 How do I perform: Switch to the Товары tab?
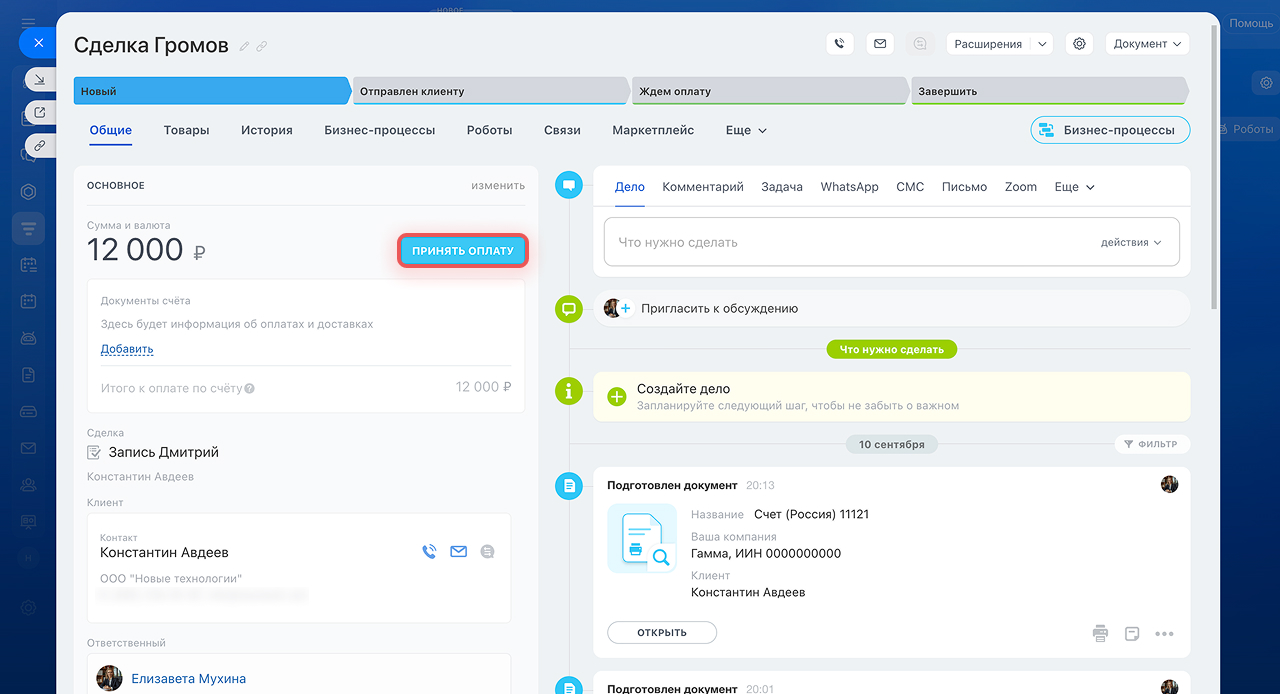(x=186, y=130)
